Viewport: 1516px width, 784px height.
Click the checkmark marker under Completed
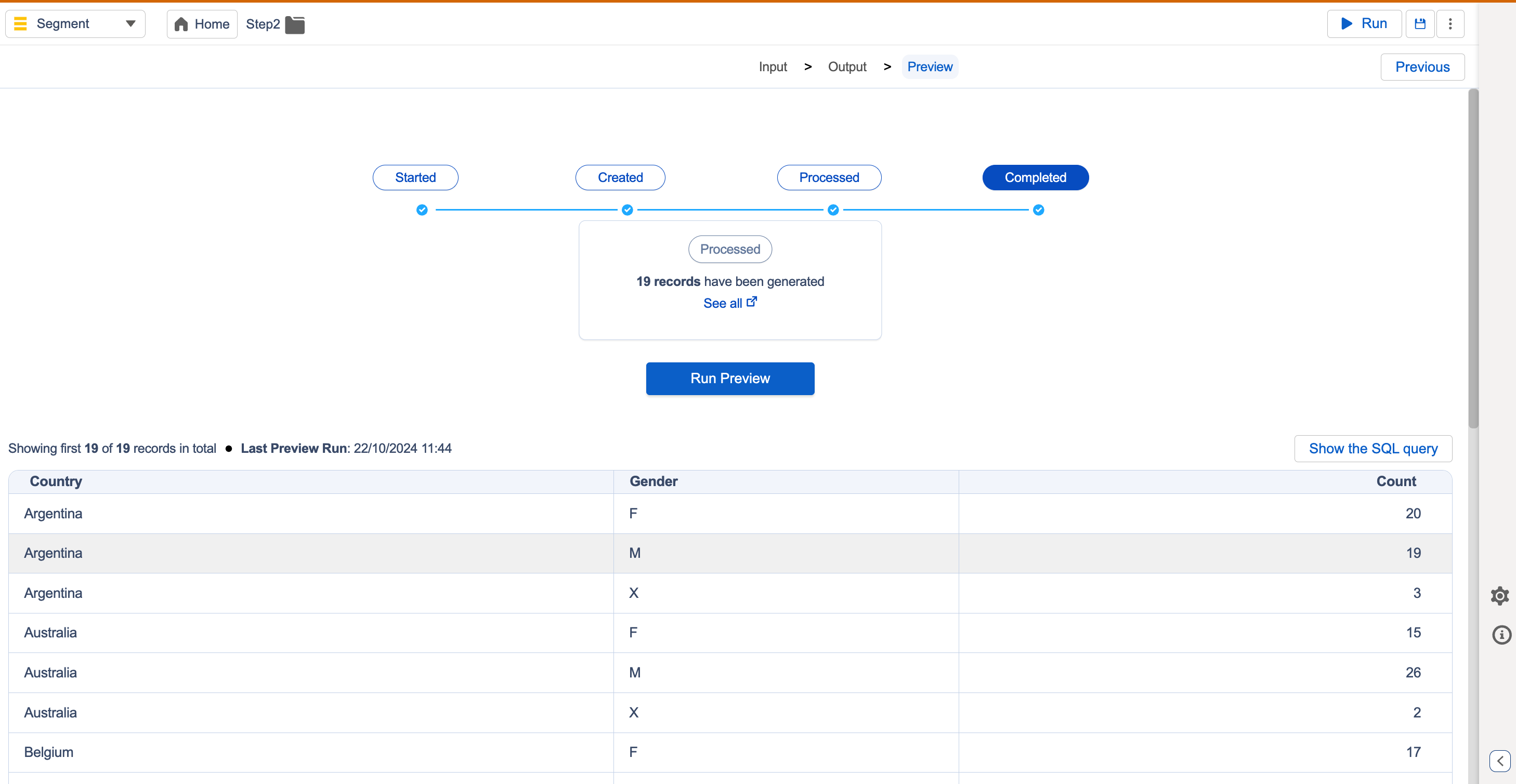coord(1038,210)
